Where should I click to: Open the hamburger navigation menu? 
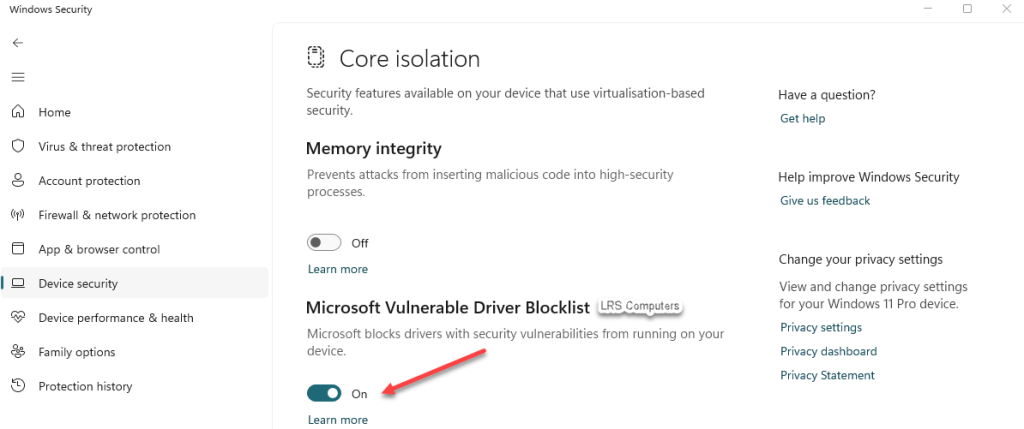(x=18, y=77)
